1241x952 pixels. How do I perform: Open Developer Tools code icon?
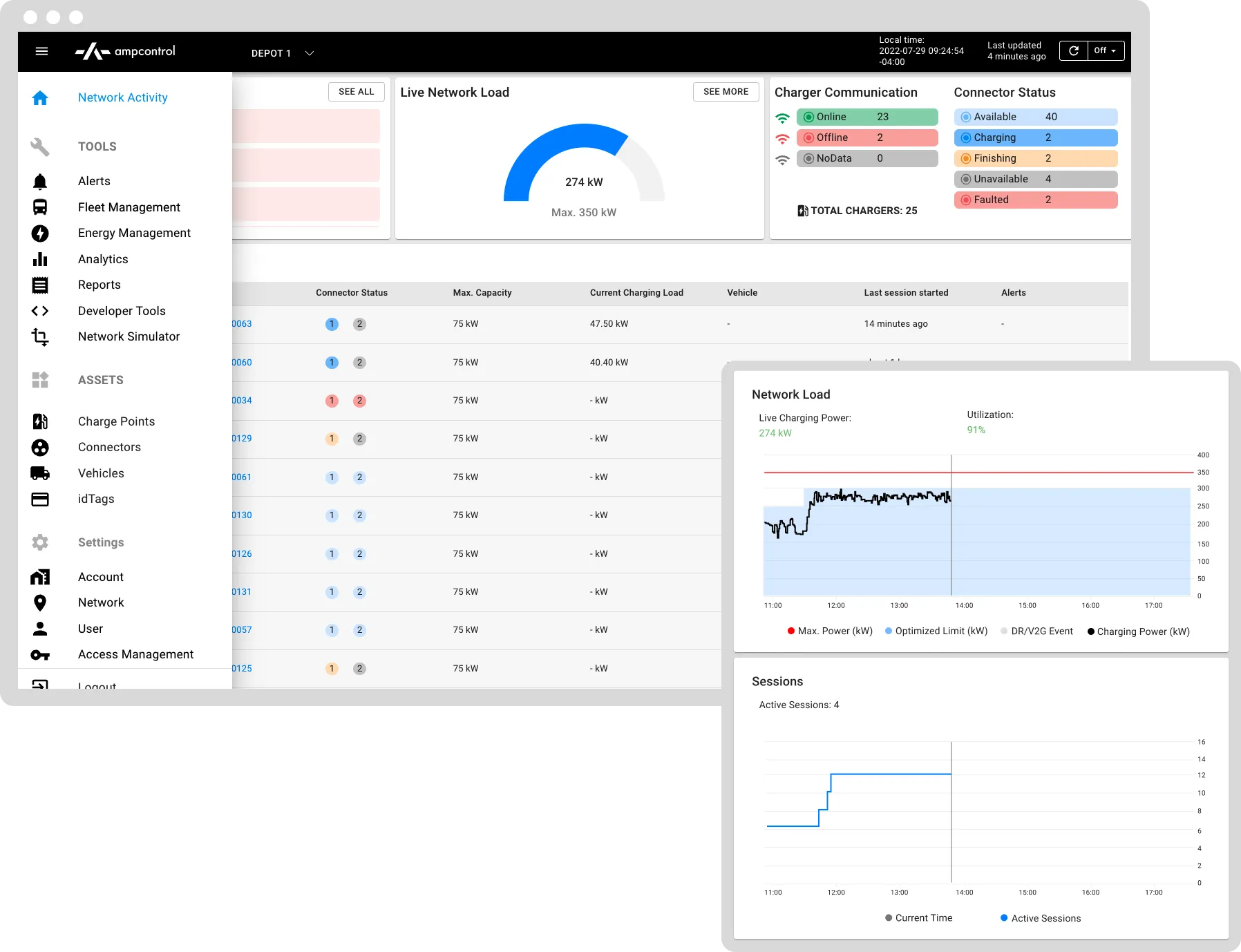click(41, 311)
